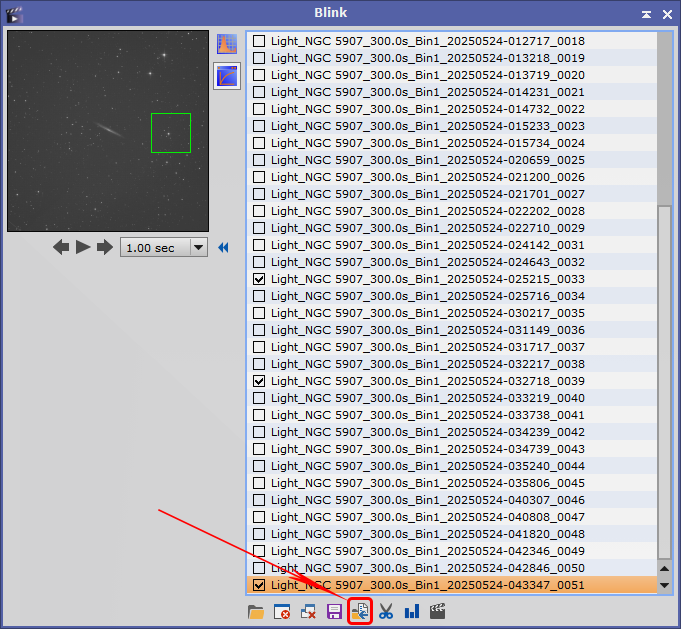Check the box for file ending _0042

259,432
